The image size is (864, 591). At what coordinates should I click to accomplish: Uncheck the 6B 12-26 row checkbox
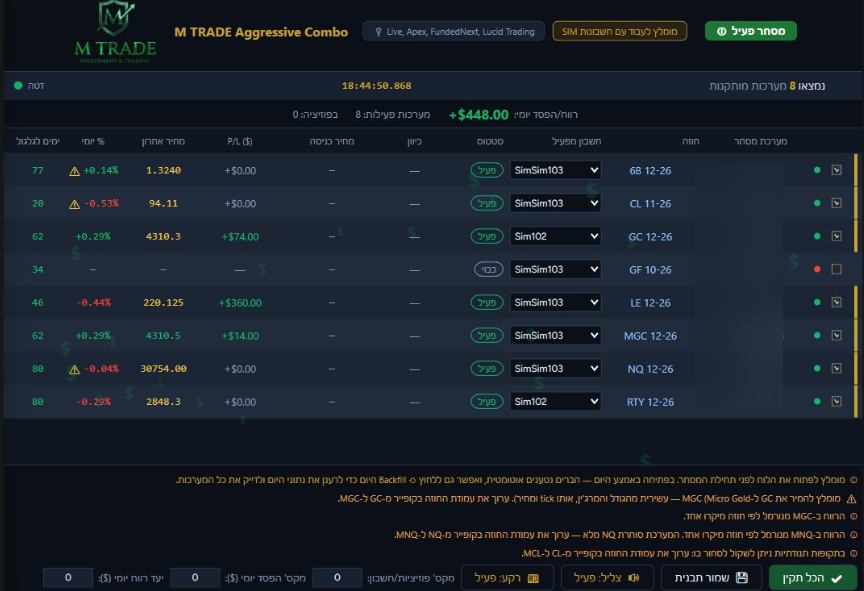coord(836,170)
